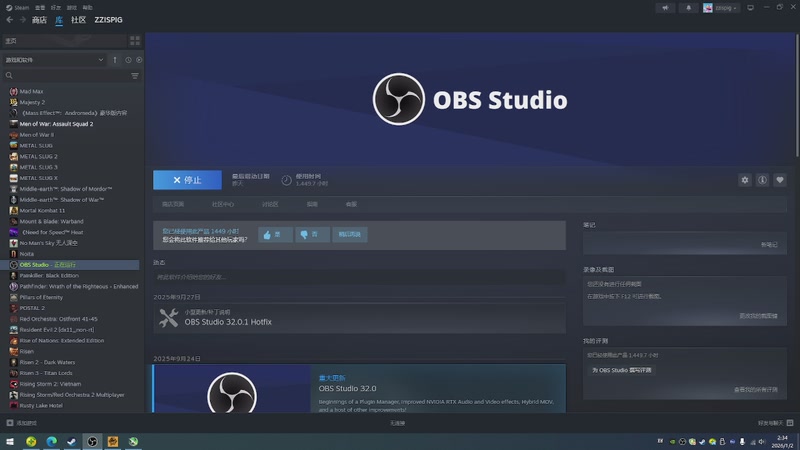Click add a game at bottom left
800x450 pixels.
[21, 423]
